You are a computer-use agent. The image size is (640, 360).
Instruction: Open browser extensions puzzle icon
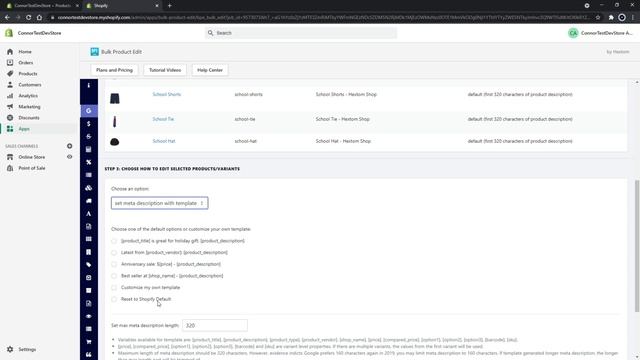point(611,18)
